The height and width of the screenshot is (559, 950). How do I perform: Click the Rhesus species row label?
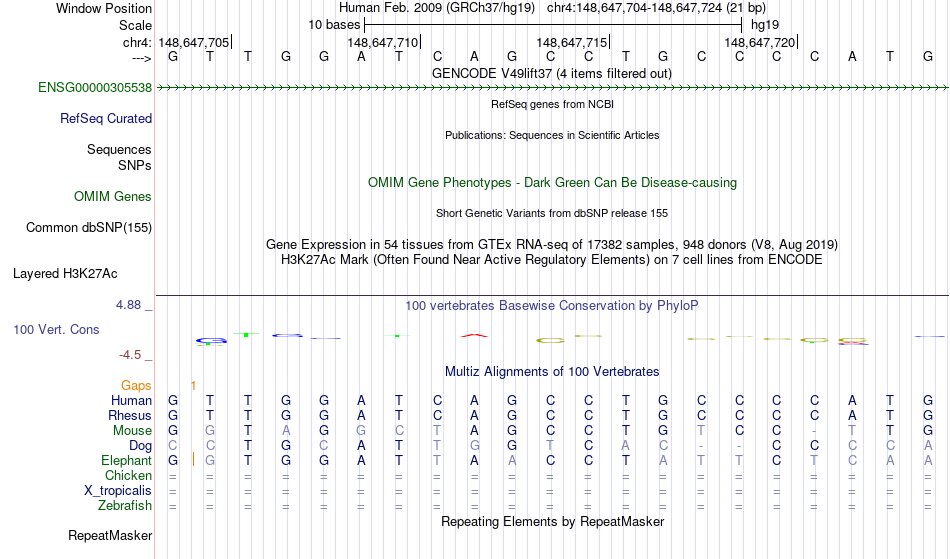tap(130, 416)
